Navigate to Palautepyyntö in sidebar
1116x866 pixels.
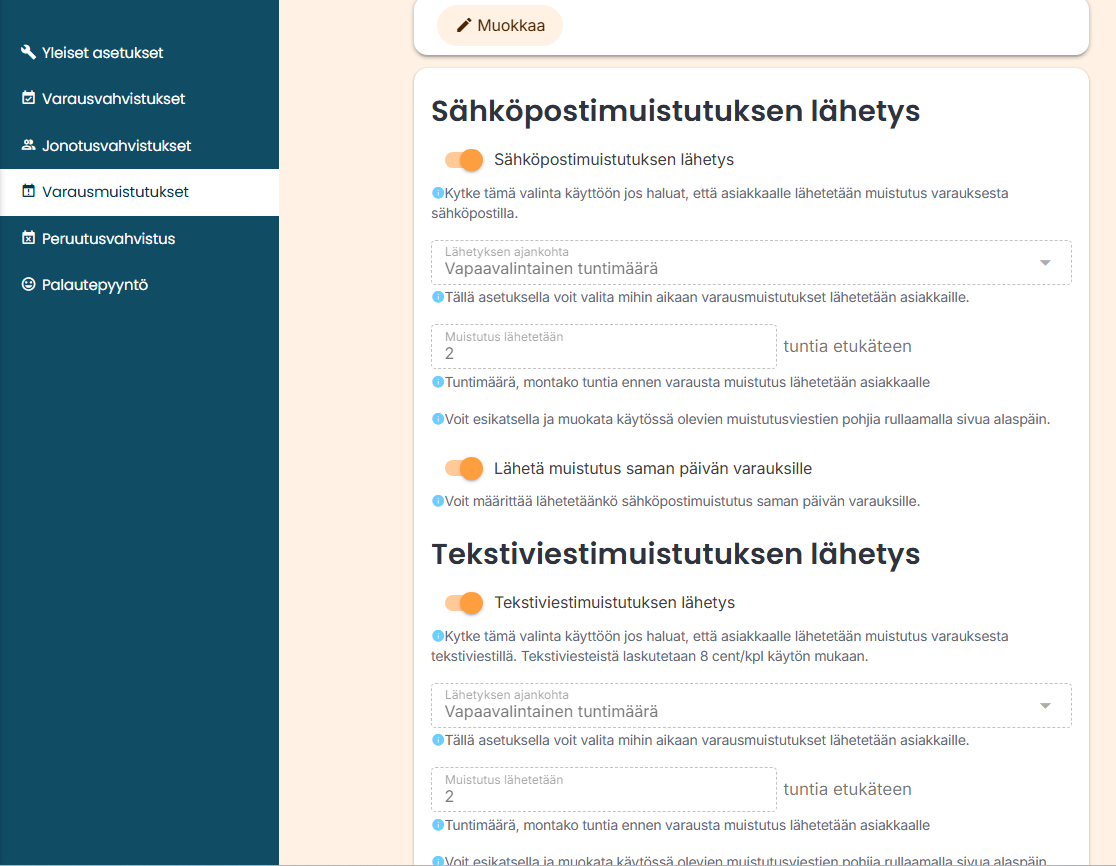pyautogui.click(x=94, y=285)
